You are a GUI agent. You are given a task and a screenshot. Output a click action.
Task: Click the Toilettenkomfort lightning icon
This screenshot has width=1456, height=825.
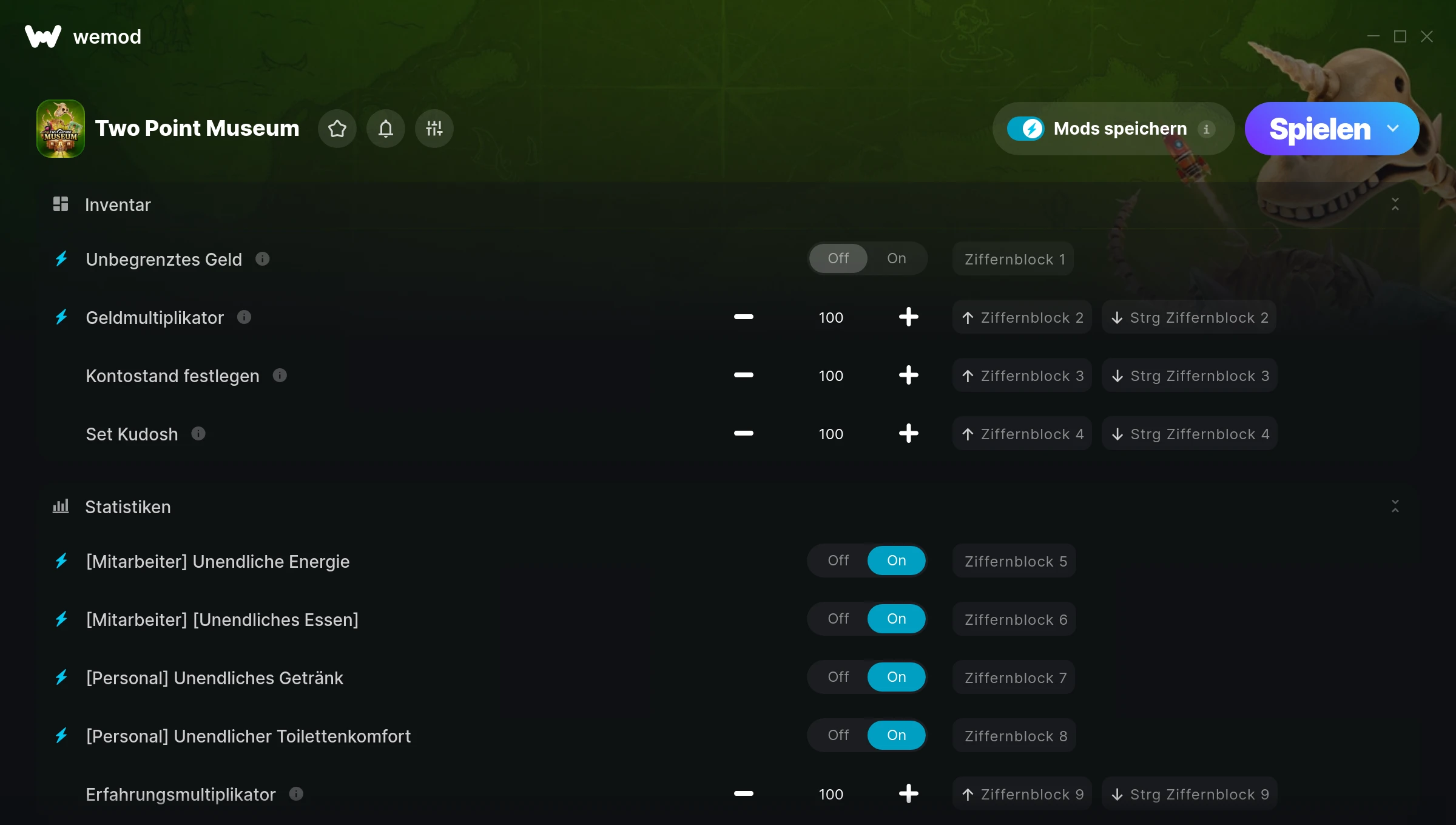click(61, 736)
